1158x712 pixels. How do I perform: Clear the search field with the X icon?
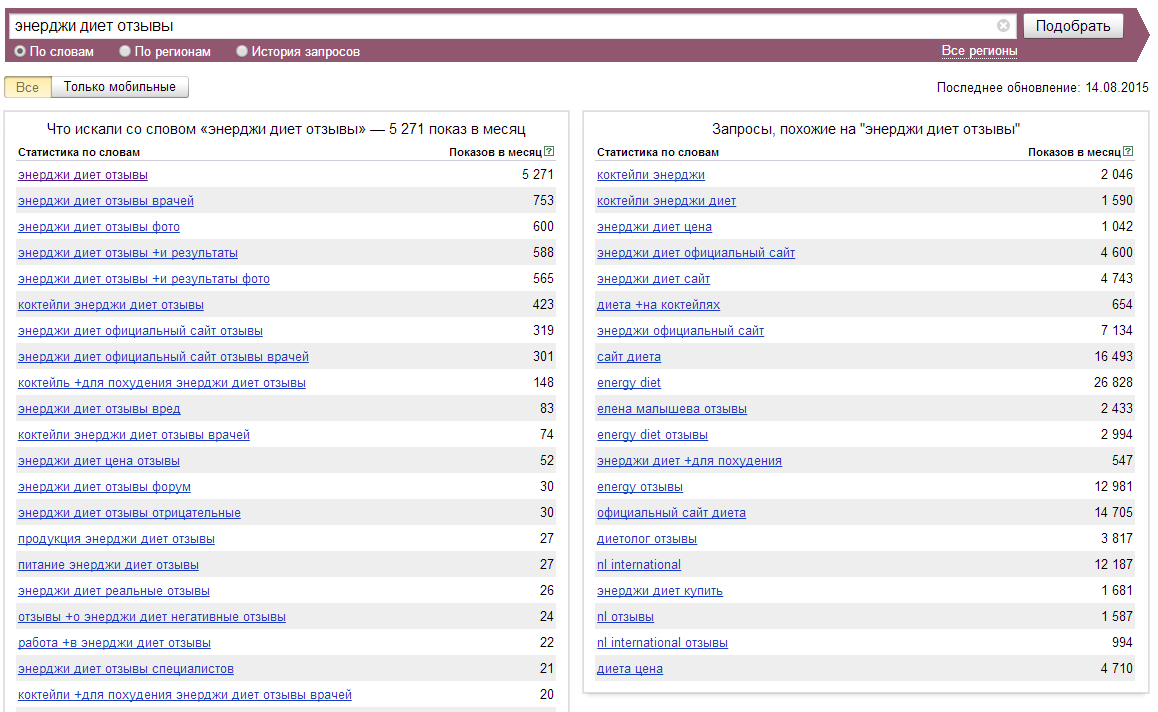(x=1003, y=26)
